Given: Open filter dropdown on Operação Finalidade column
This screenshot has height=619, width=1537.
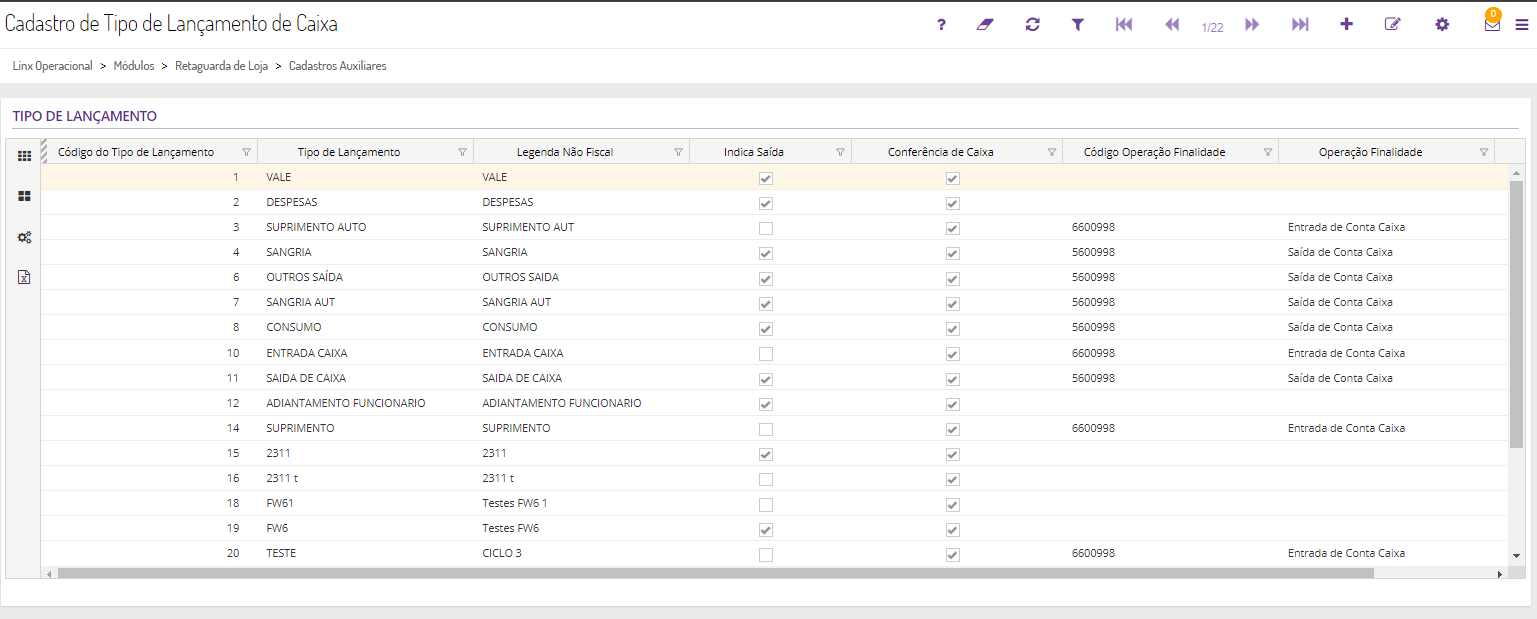Looking at the screenshot, I should (x=1483, y=152).
